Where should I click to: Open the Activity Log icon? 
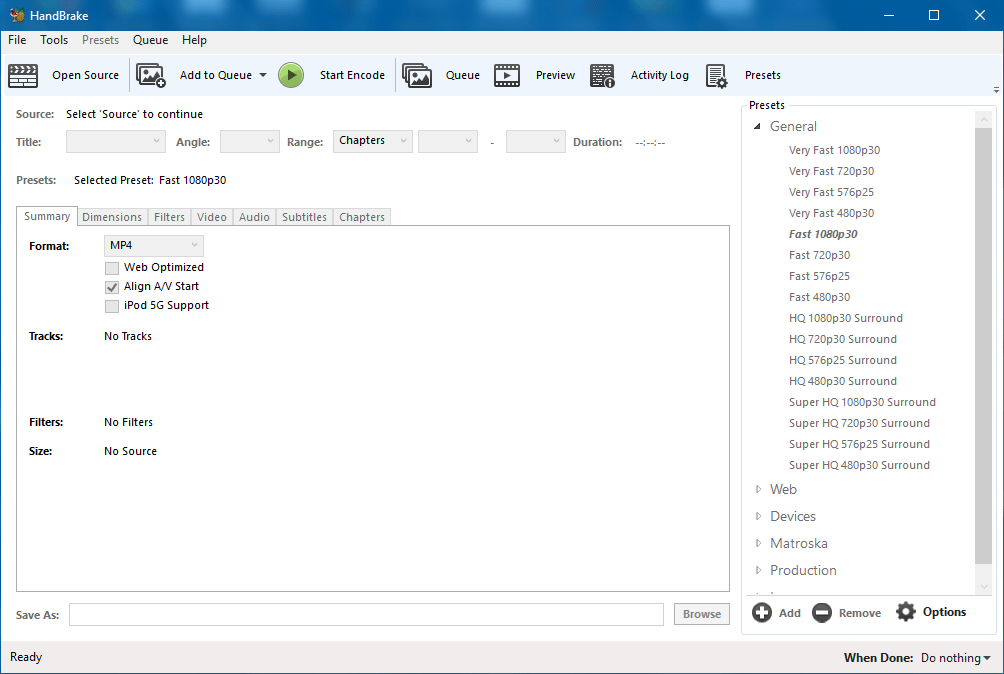[x=602, y=76]
